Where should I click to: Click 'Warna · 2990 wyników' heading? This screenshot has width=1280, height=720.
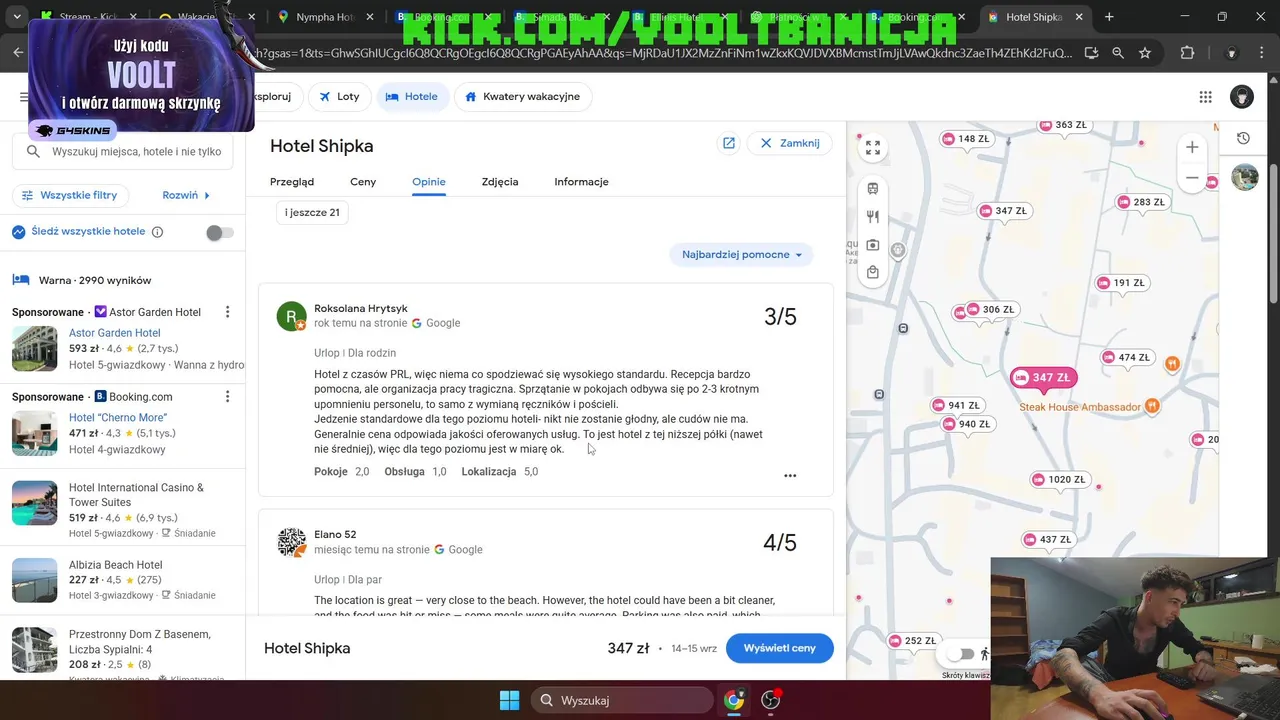[95, 281]
